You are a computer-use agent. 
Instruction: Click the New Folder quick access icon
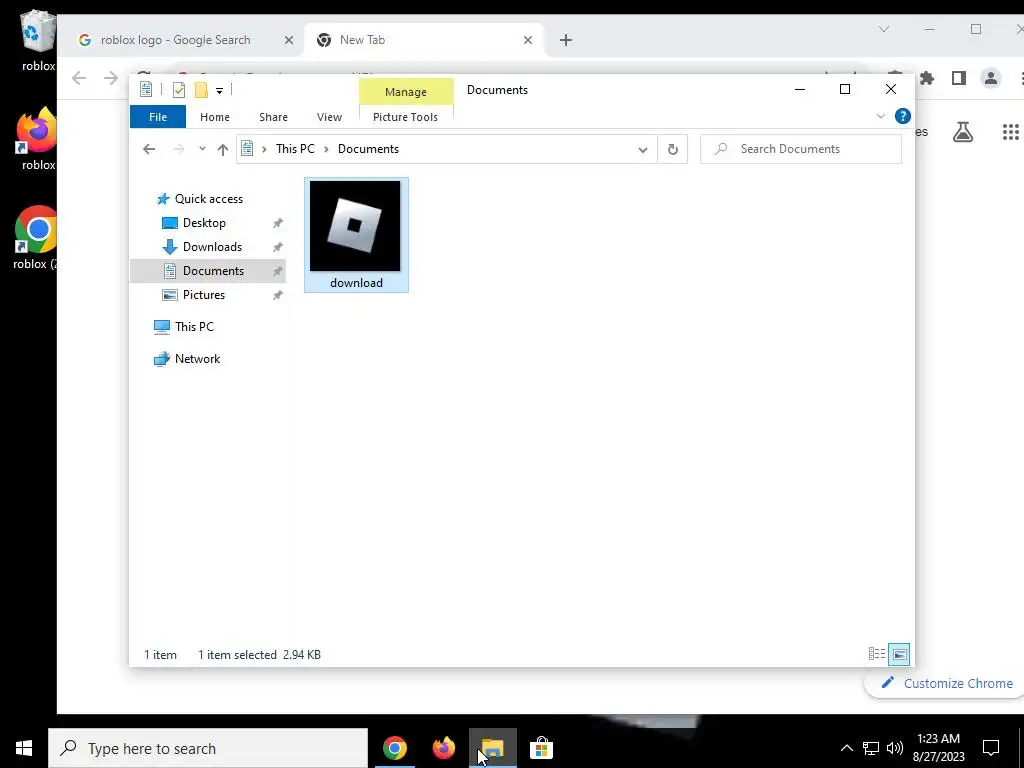tap(201, 90)
